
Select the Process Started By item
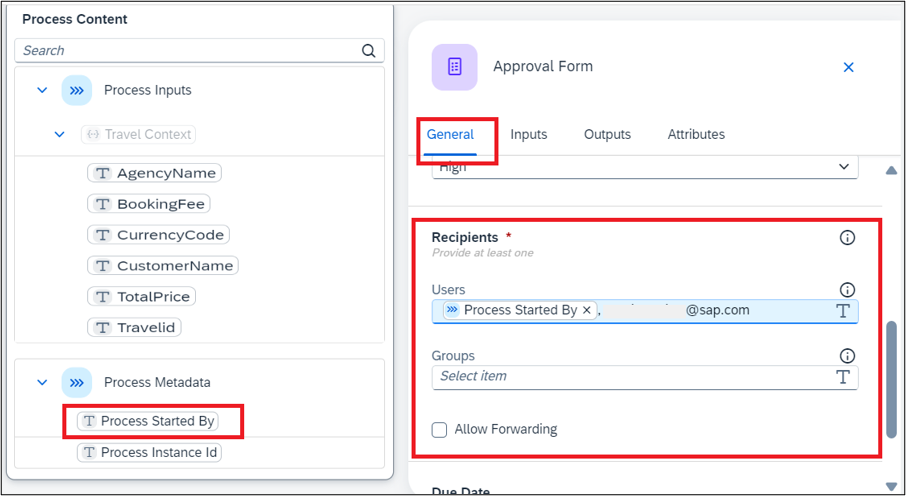tap(148, 421)
